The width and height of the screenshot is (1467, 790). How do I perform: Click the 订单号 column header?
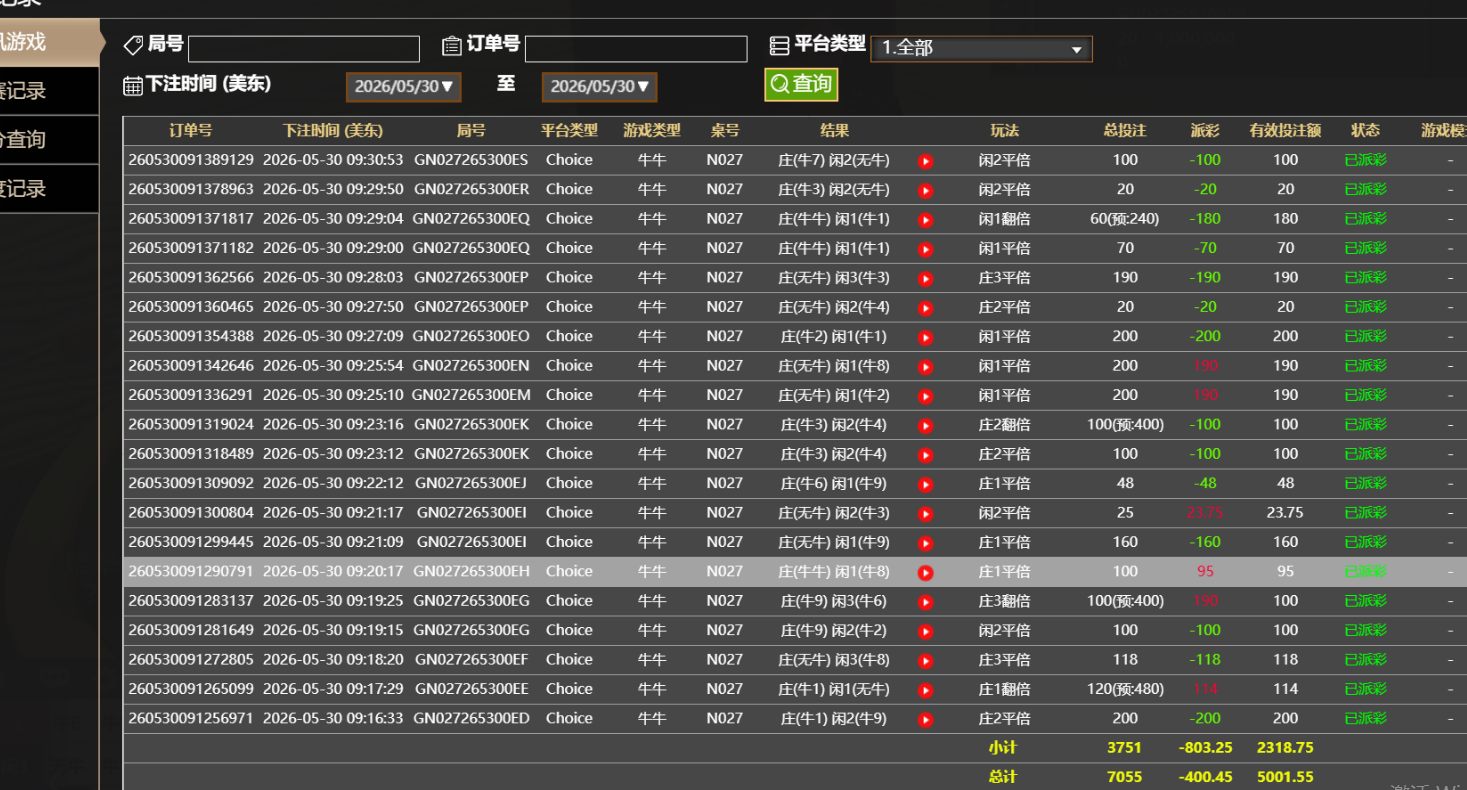coord(191,131)
